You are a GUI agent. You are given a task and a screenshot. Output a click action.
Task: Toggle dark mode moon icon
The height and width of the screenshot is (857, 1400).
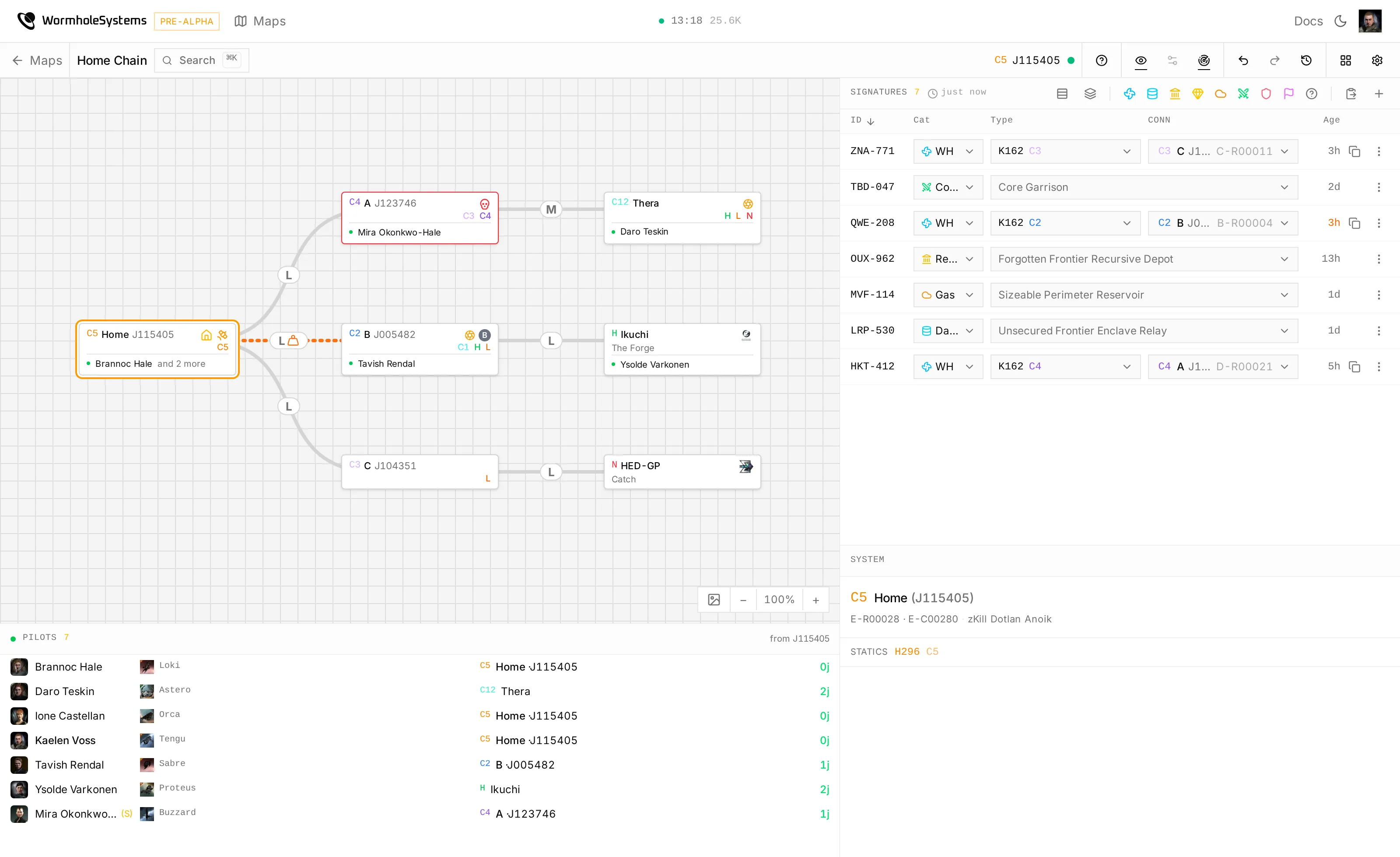[1340, 21]
